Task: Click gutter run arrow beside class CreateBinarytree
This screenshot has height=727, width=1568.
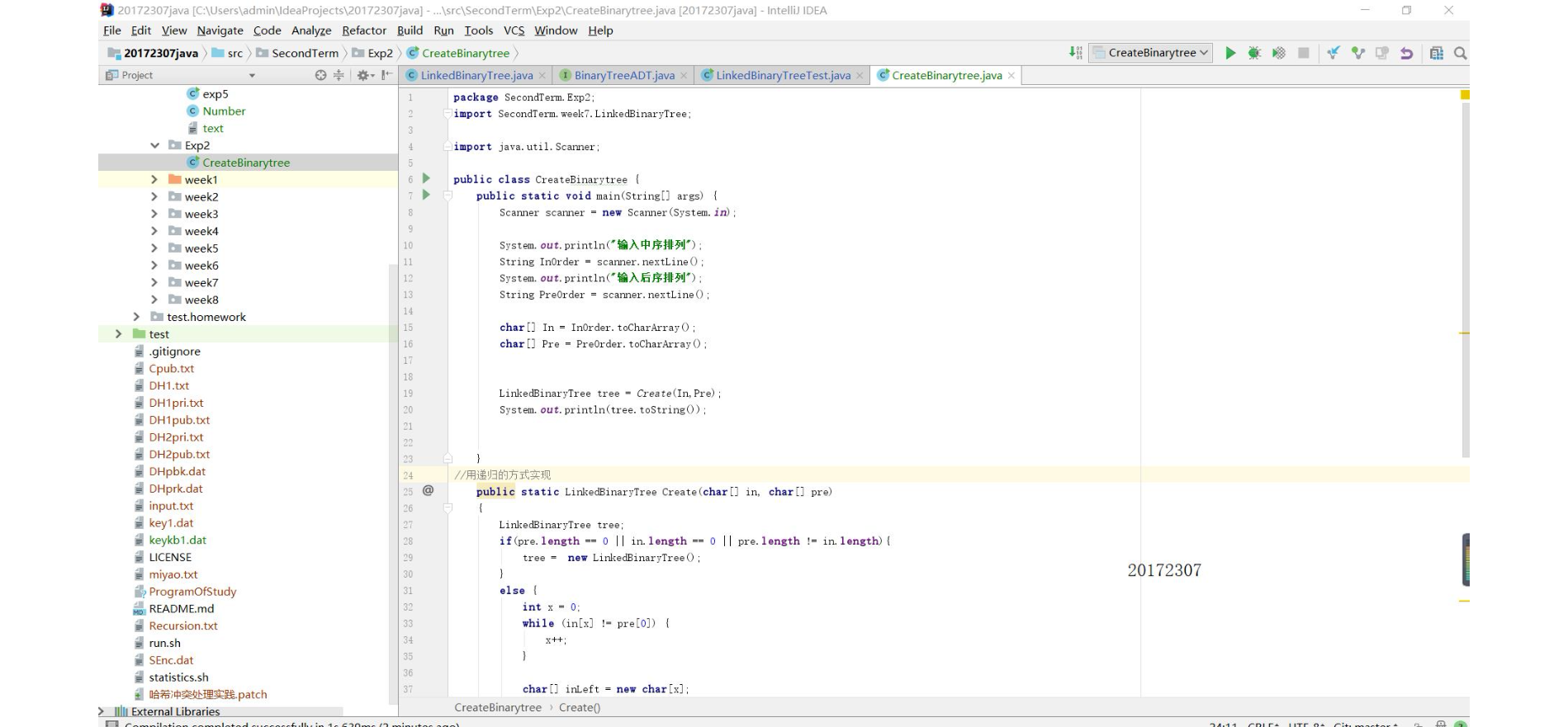Action: pyautogui.click(x=426, y=178)
